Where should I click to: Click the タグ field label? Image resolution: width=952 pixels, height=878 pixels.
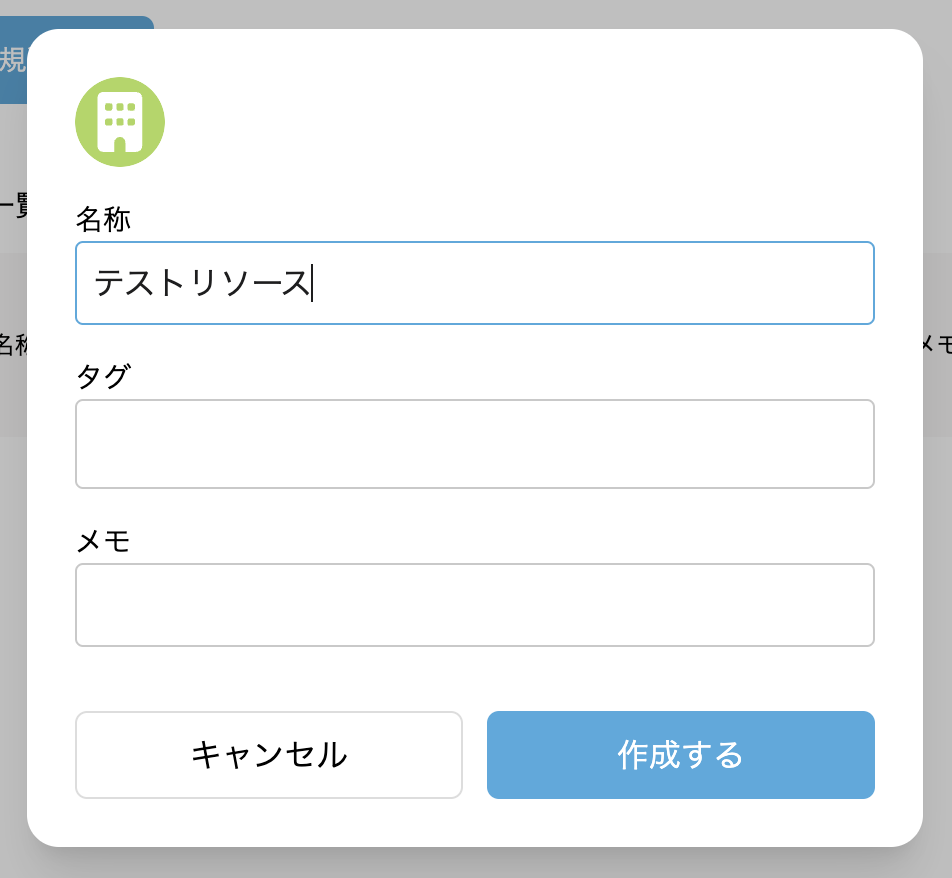[103, 377]
